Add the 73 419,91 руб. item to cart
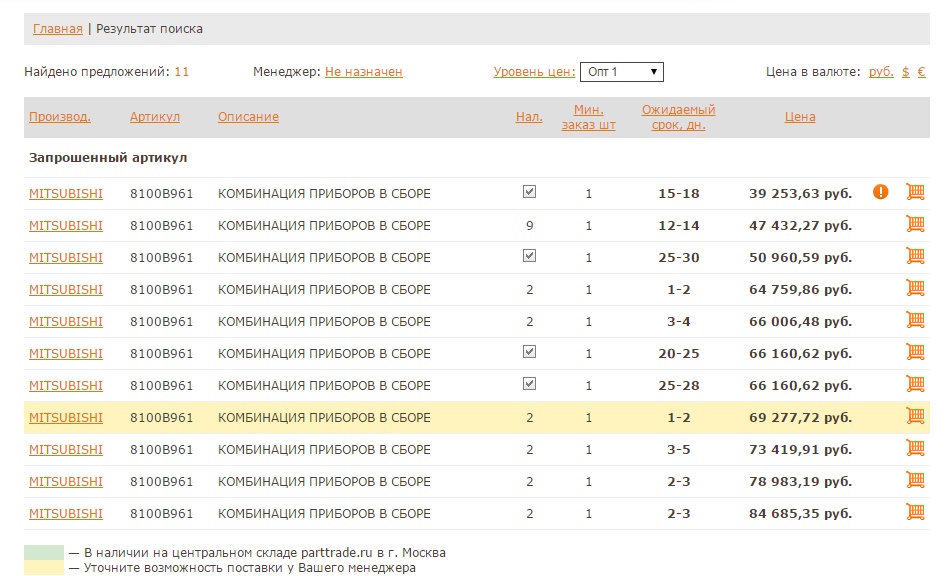Image resolution: width=949 pixels, height=576 pixels. (x=914, y=449)
